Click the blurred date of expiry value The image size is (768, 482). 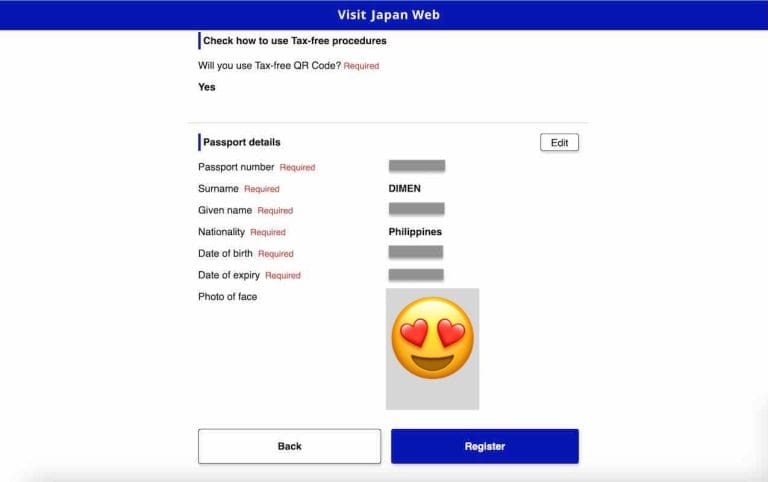click(x=416, y=275)
